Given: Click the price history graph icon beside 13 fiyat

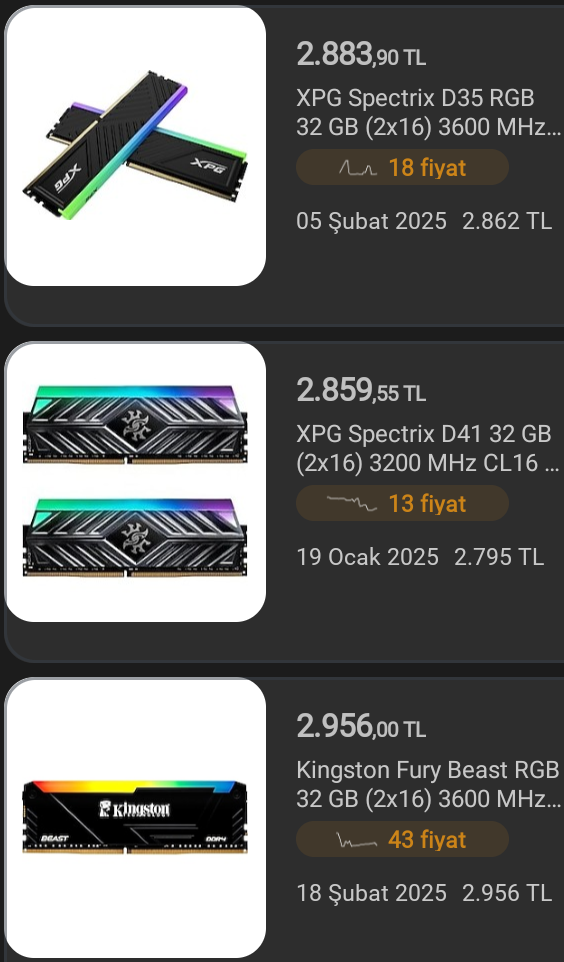Looking at the screenshot, I should [x=352, y=504].
